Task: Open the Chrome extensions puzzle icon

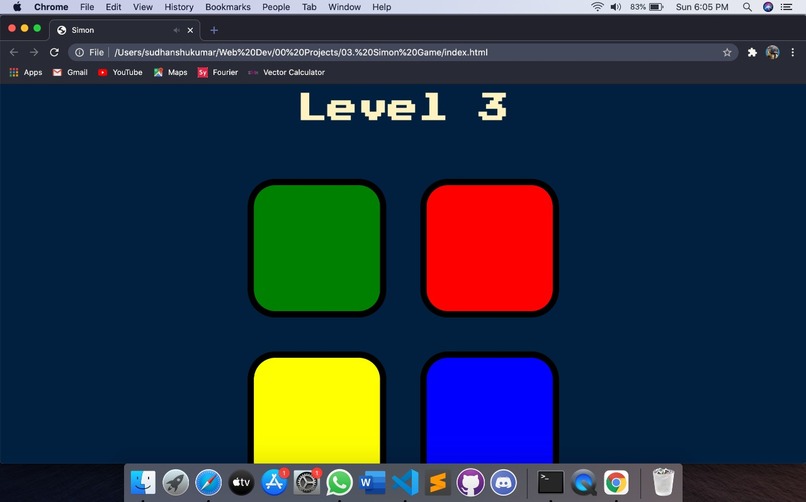Action: [752, 52]
